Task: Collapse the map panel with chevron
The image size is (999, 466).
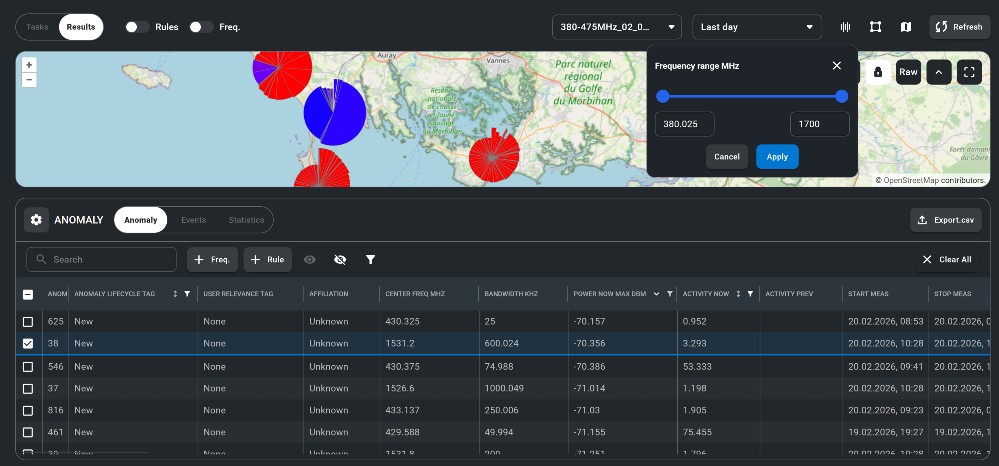Action: pos(938,72)
